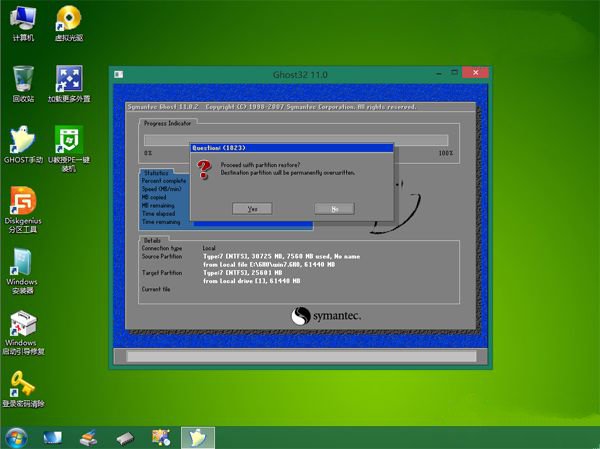Click the Details panel heading

point(152,240)
